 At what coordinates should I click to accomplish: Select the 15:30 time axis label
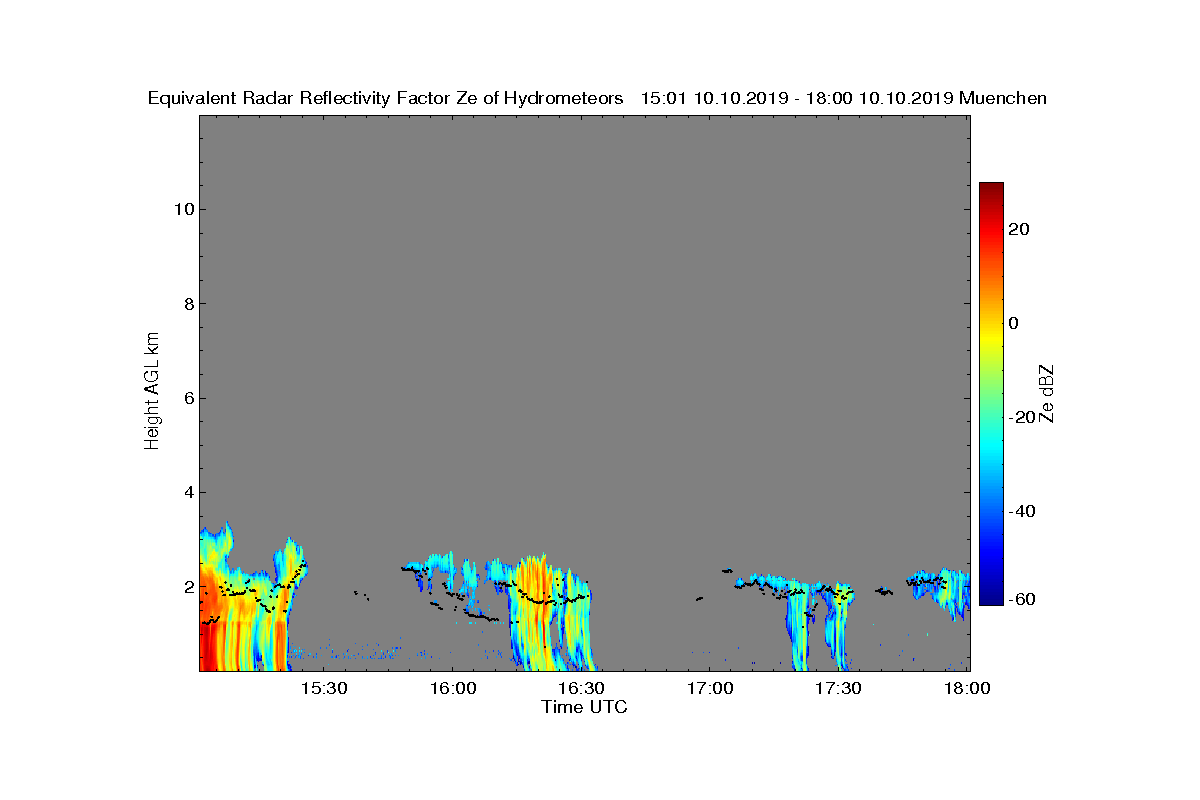[x=324, y=689]
